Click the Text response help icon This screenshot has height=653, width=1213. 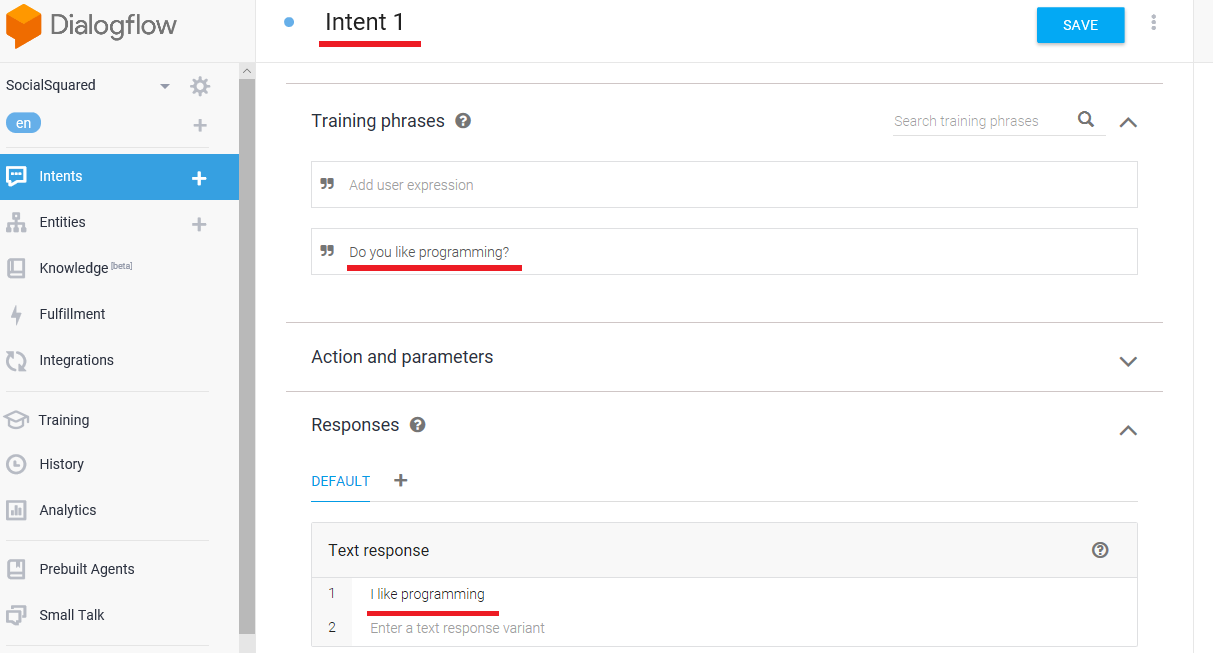coord(1100,550)
